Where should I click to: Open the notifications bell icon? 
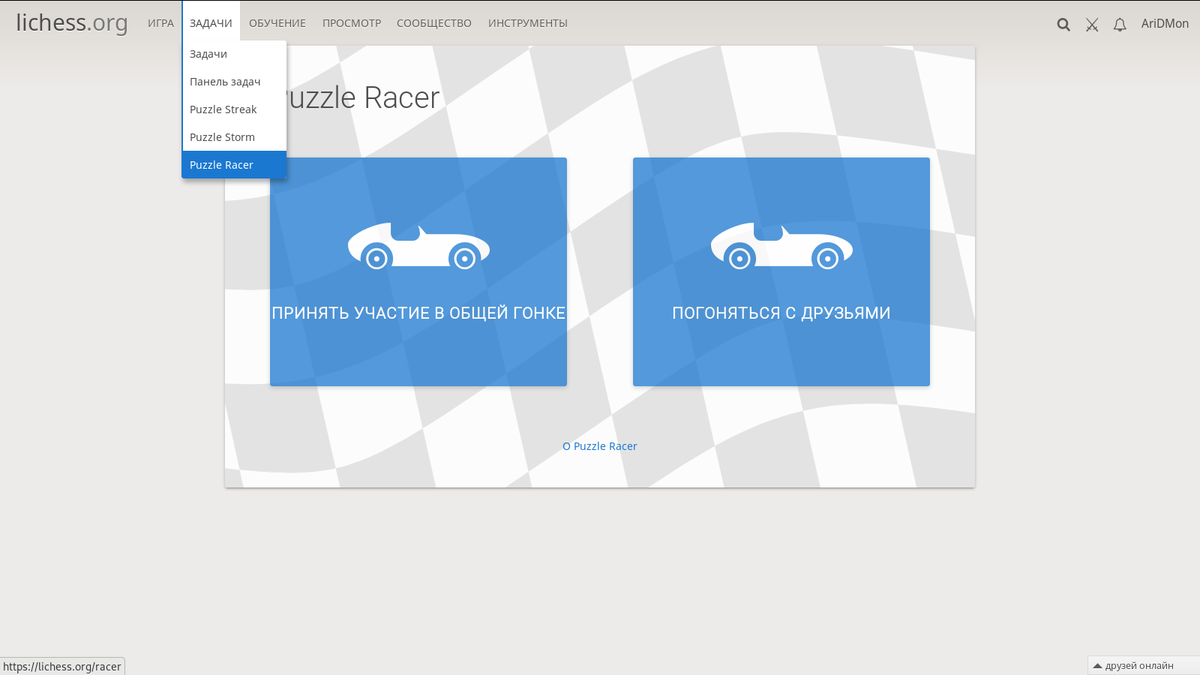tap(1120, 24)
